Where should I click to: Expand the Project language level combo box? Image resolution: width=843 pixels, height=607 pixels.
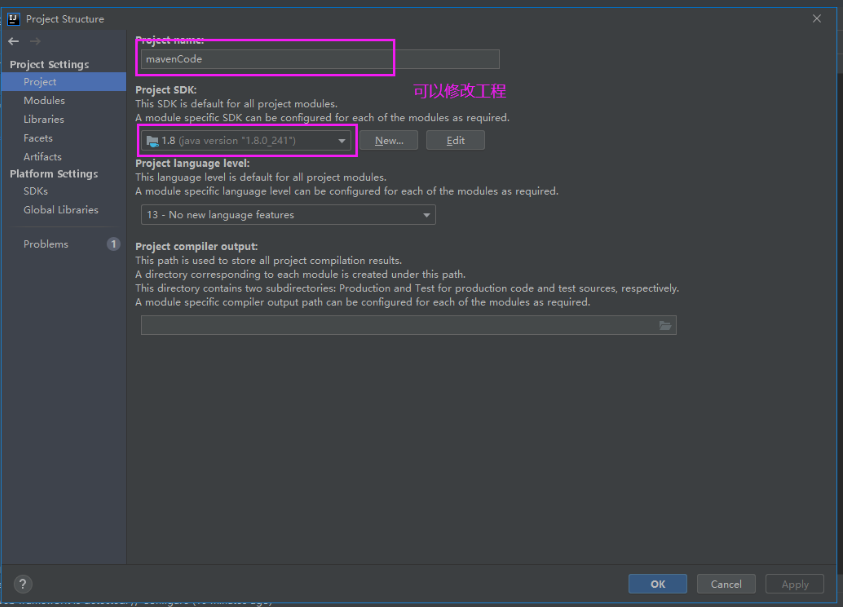pyautogui.click(x=288, y=215)
